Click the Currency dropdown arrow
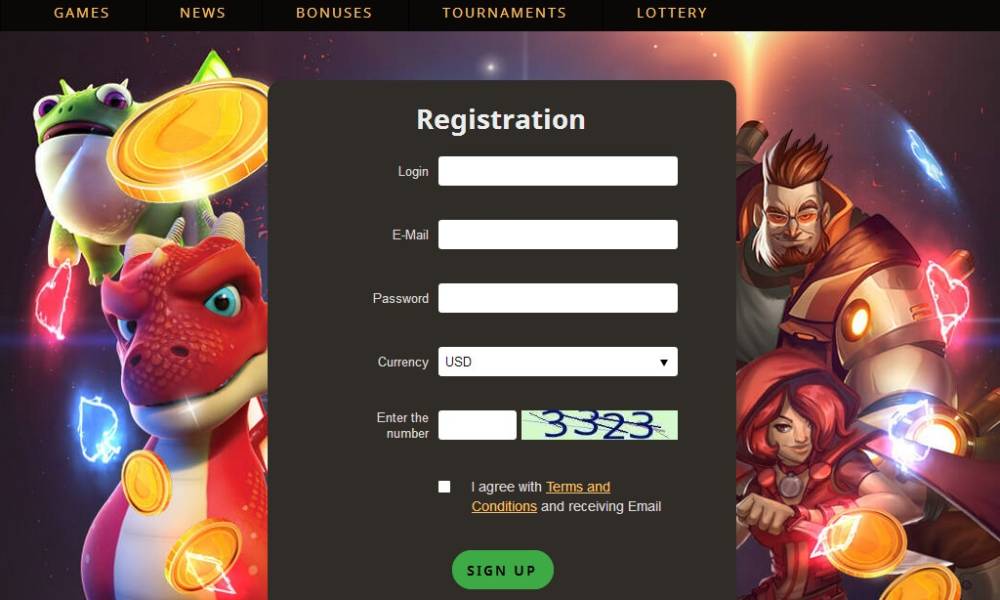1000x600 pixels. (x=663, y=362)
